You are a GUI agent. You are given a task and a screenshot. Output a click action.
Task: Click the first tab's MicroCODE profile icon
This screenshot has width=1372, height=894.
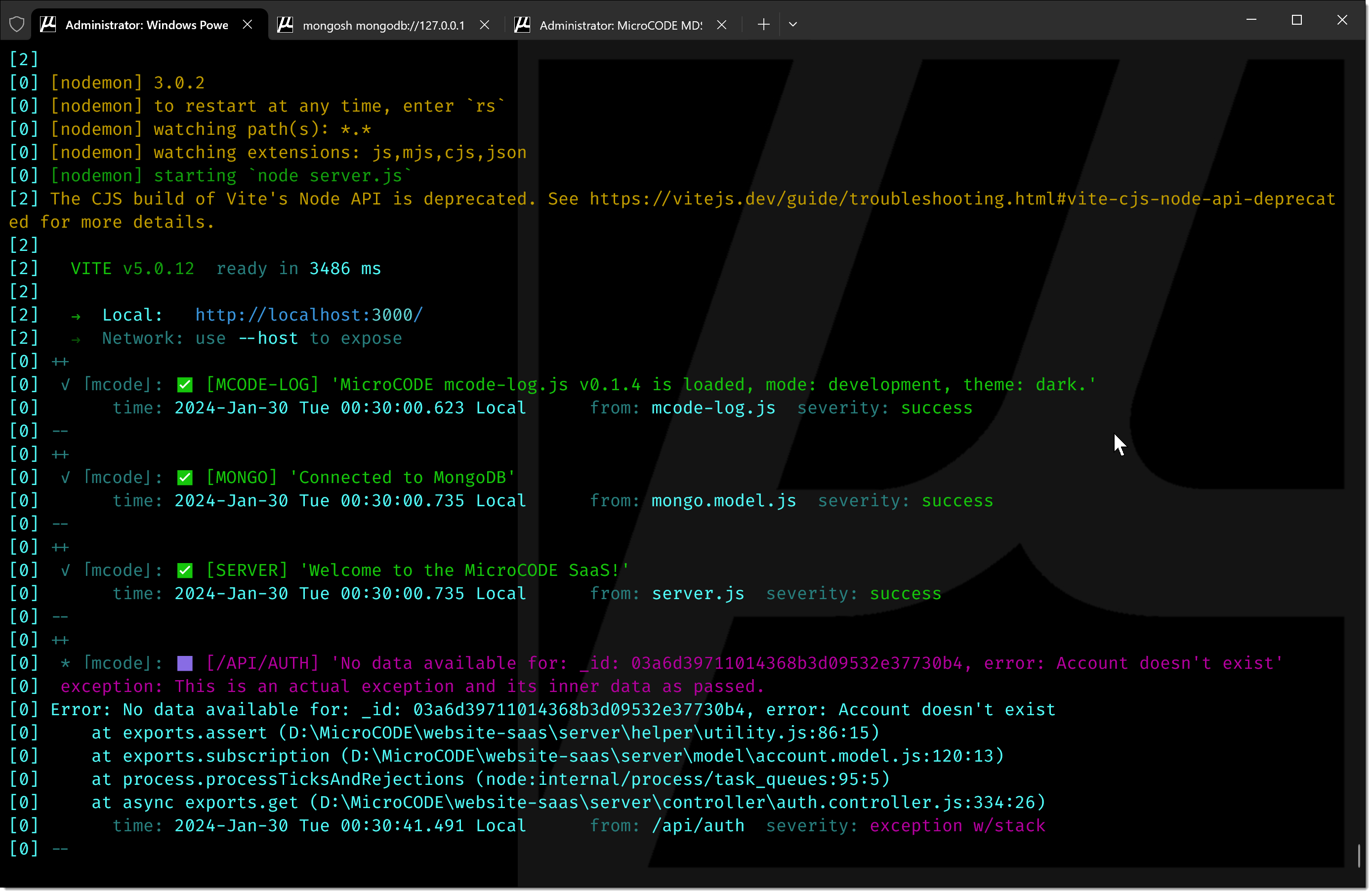48,25
